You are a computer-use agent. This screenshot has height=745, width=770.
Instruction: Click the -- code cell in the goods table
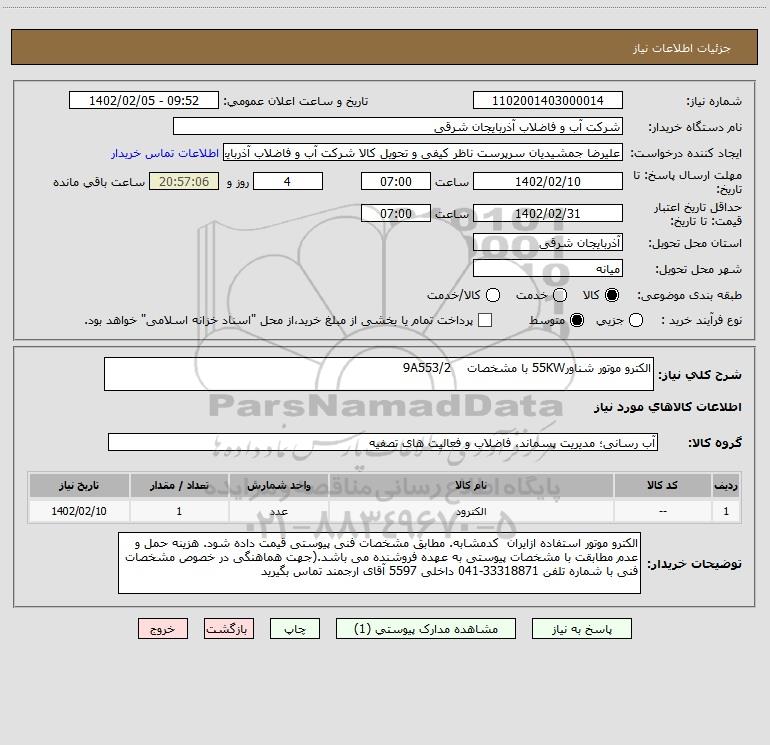point(662,511)
